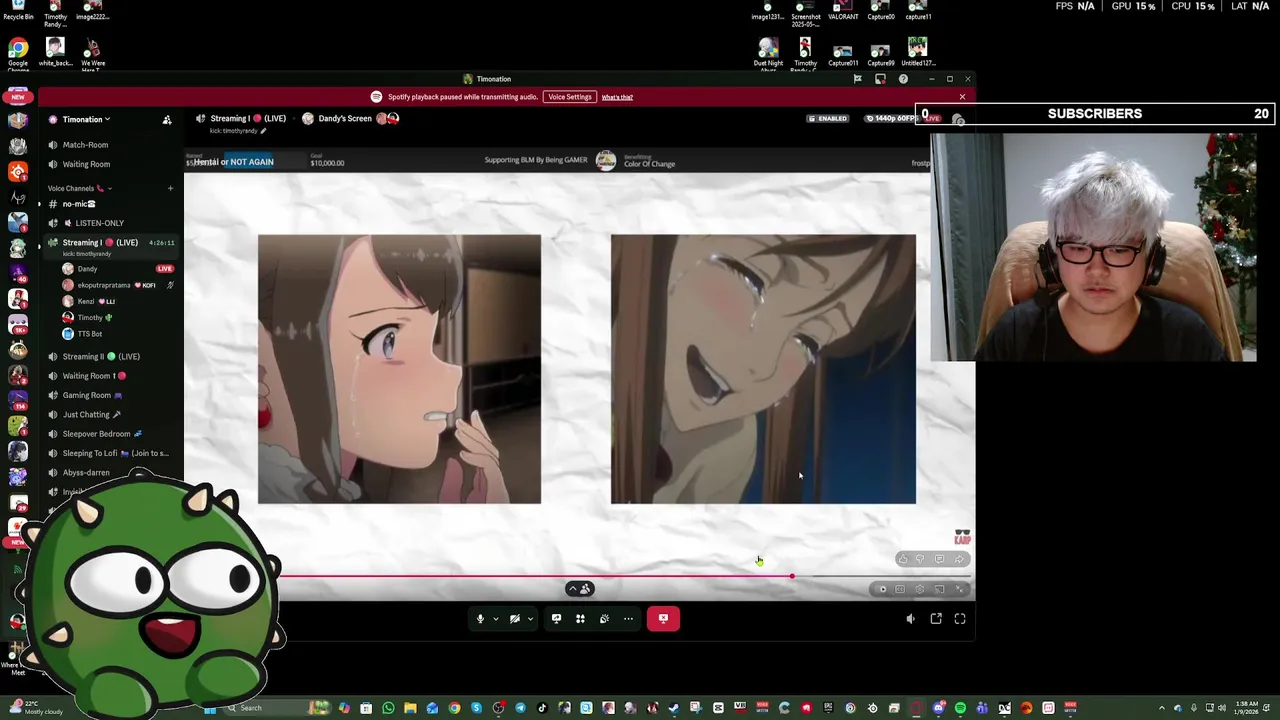Open the activities grid icon
This screenshot has height=720, width=1280.
[580, 619]
